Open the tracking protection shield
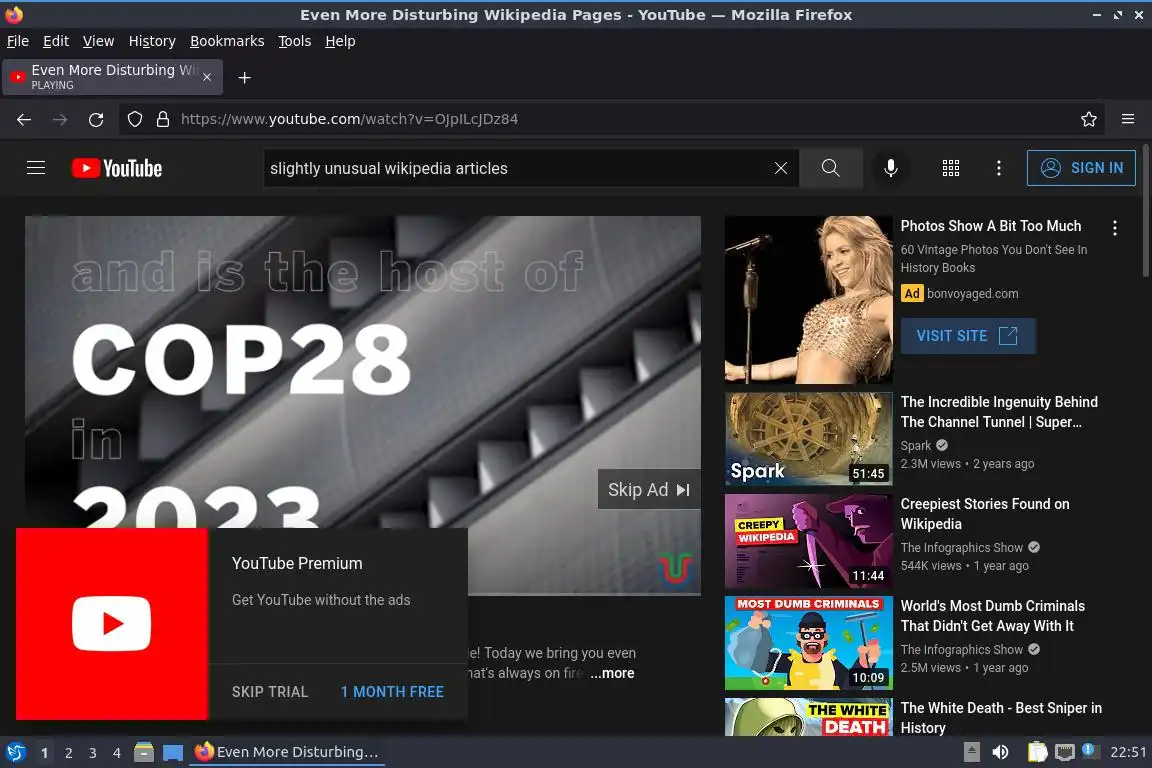The width and height of the screenshot is (1152, 768). [x=134, y=119]
